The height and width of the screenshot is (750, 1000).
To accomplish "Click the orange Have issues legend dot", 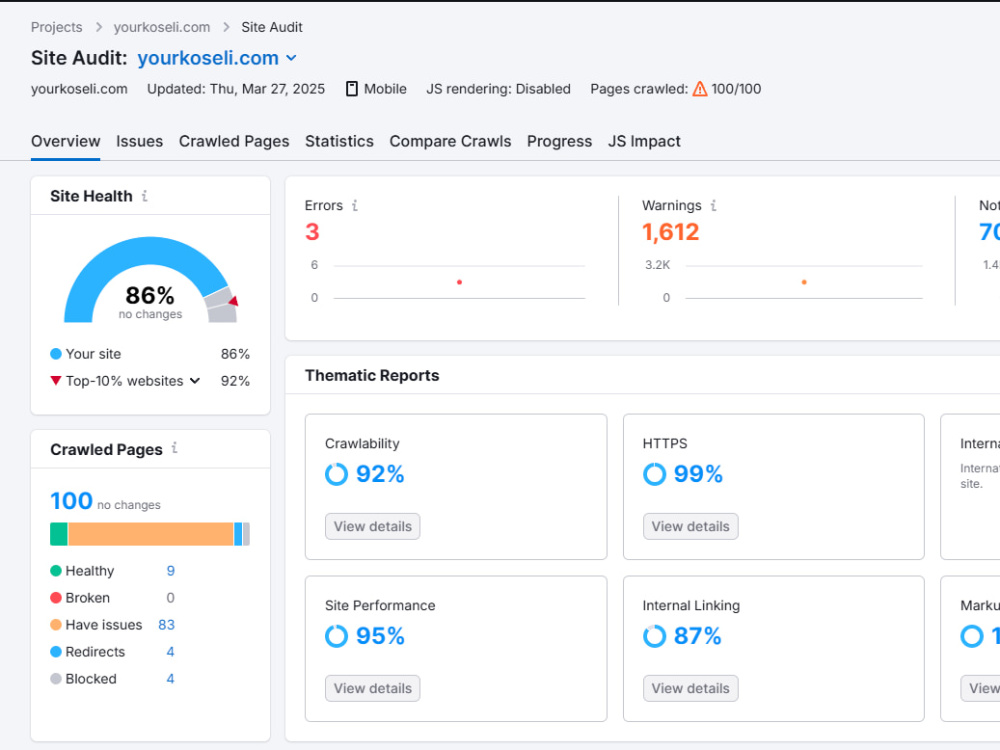I will point(55,625).
